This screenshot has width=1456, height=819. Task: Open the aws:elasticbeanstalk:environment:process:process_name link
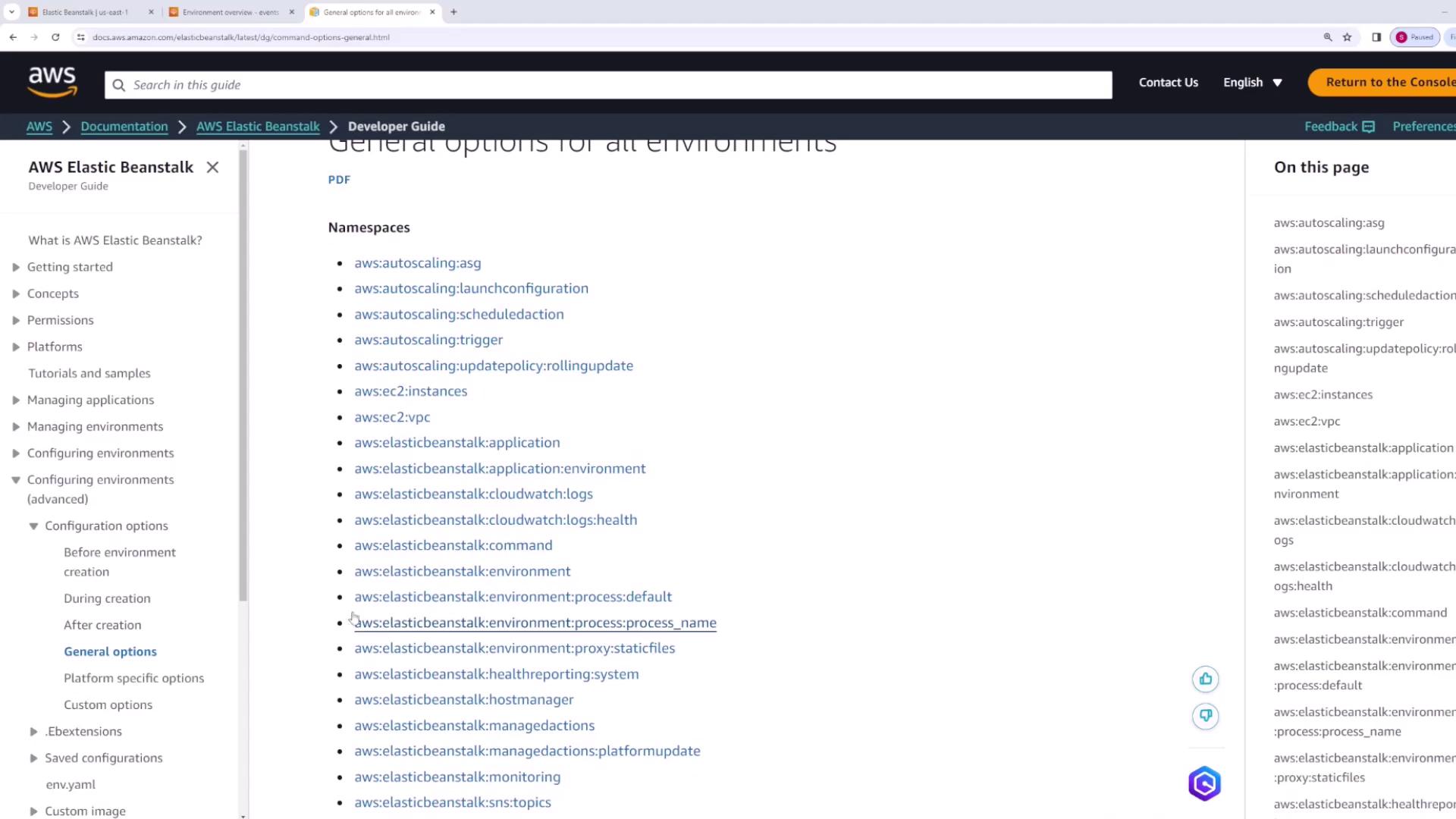[x=535, y=623]
